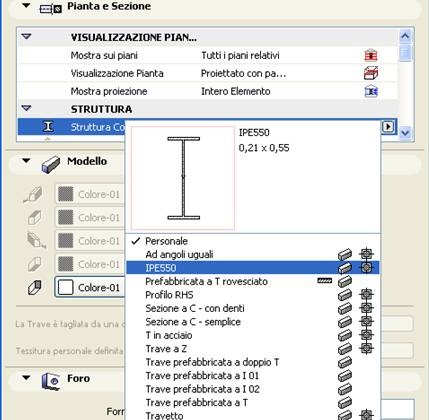Click the Mostra proiezione row icon

pos(371,91)
